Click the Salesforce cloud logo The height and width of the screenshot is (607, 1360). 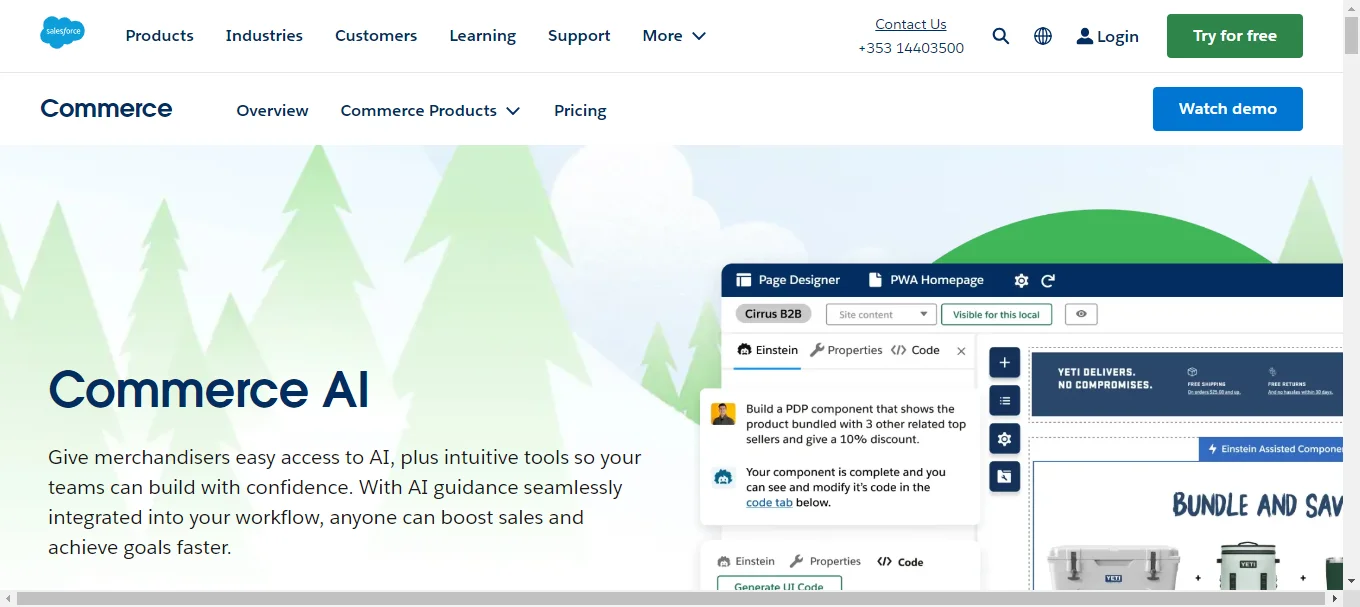pos(62,32)
